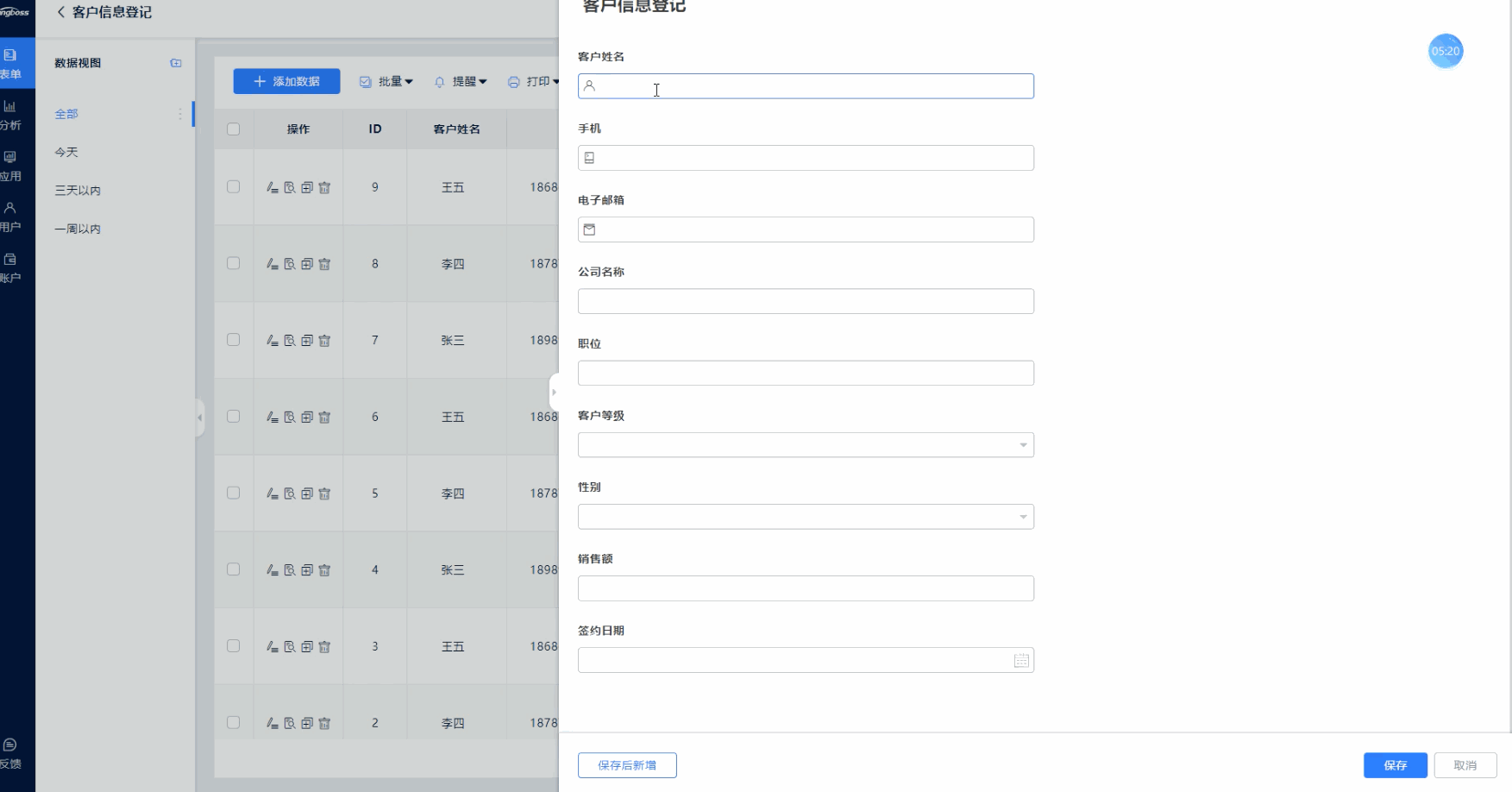Toggle the select-all checkbox in table header
1512x792 pixels.
point(233,129)
